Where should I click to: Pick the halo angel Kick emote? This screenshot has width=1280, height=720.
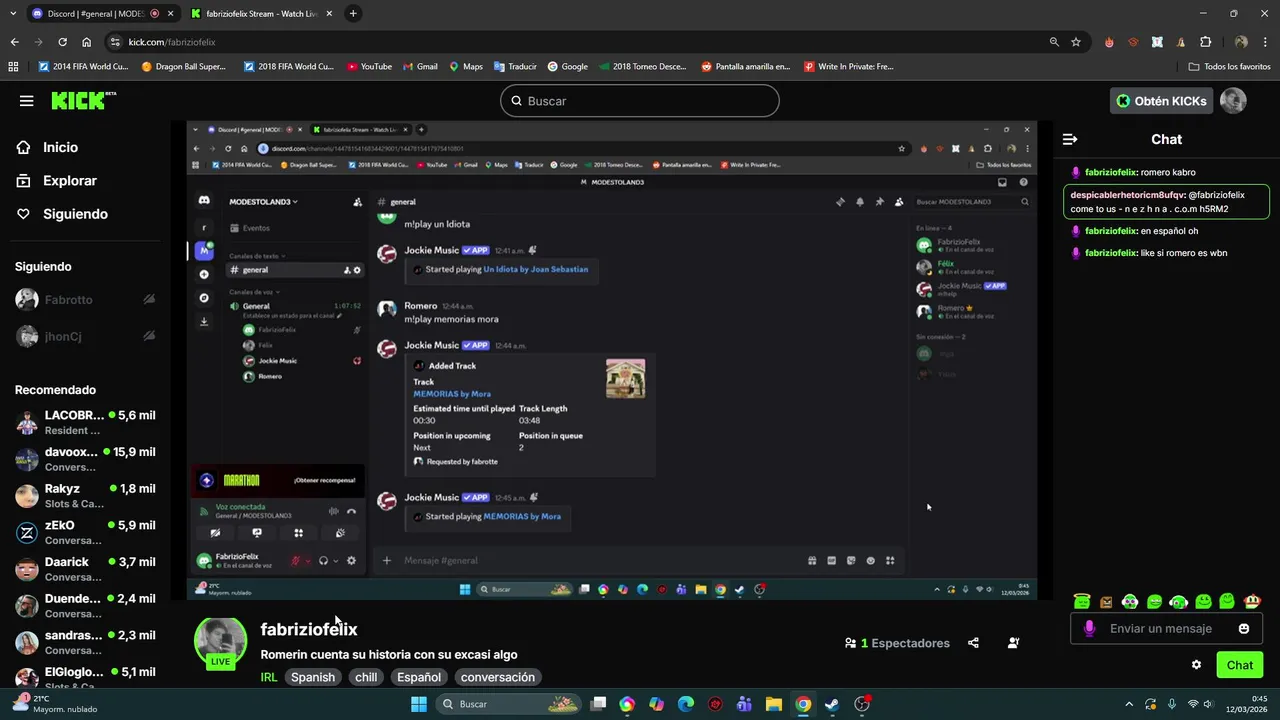(x=1082, y=601)
